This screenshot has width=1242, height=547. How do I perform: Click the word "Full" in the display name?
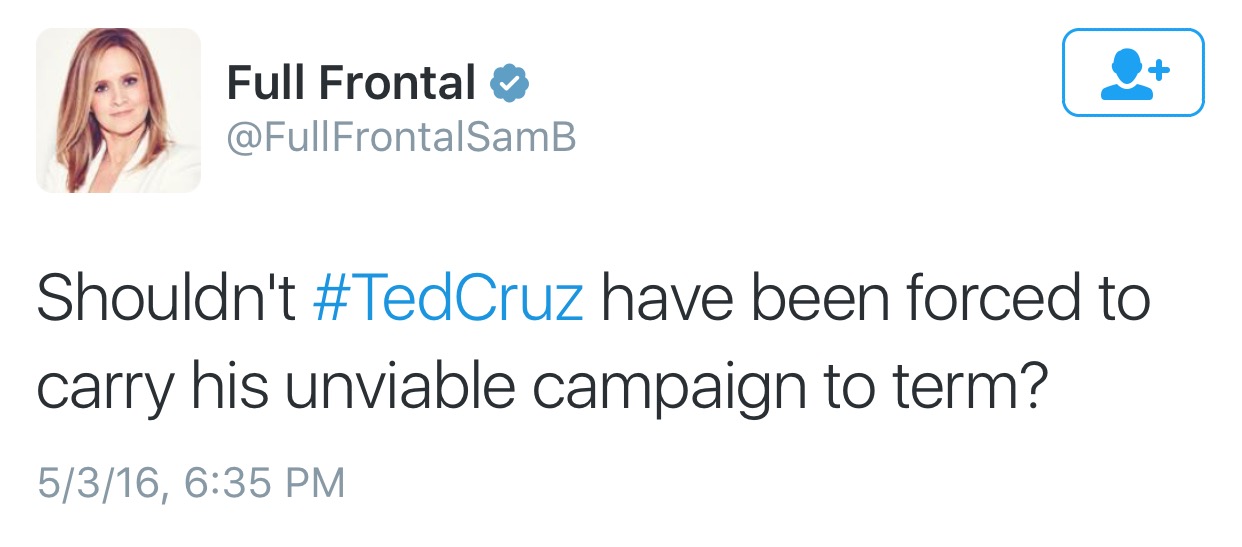pos(263,83)
